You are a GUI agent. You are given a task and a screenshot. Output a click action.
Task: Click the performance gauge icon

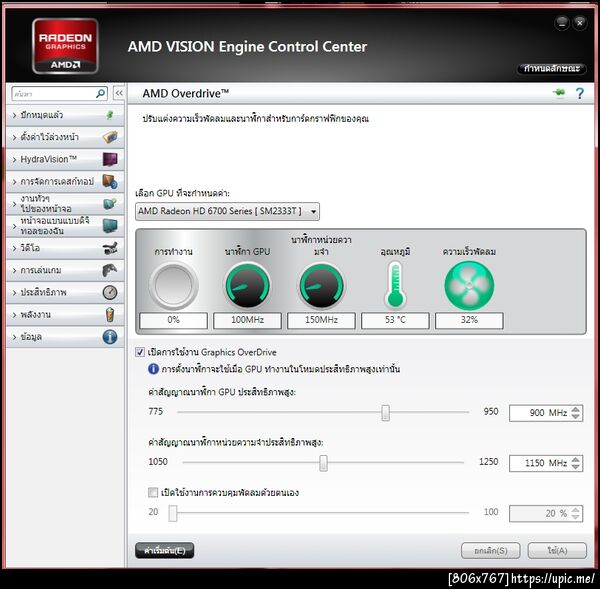click(110, 292)
